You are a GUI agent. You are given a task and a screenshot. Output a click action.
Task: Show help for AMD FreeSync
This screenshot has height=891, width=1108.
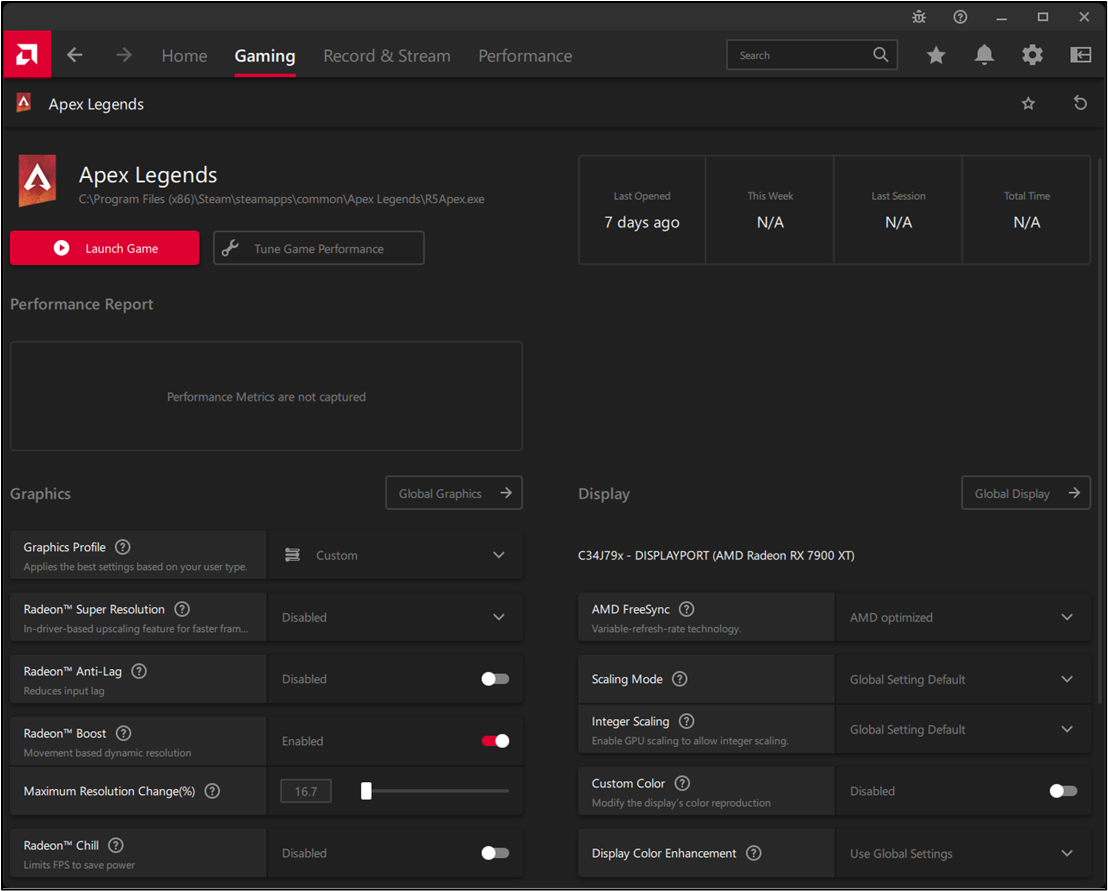[686, 609]
